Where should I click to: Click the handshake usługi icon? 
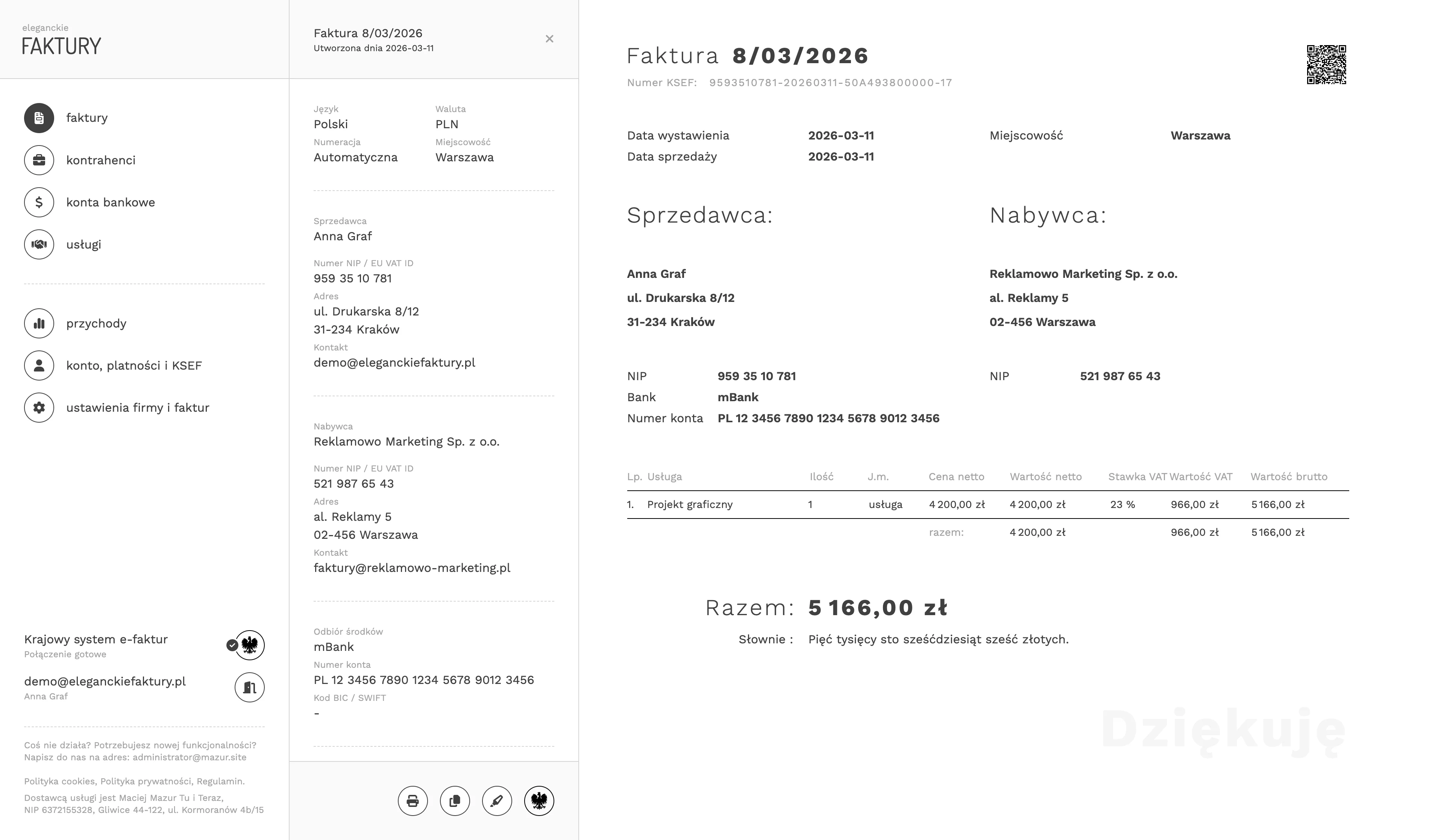point(39,244)
